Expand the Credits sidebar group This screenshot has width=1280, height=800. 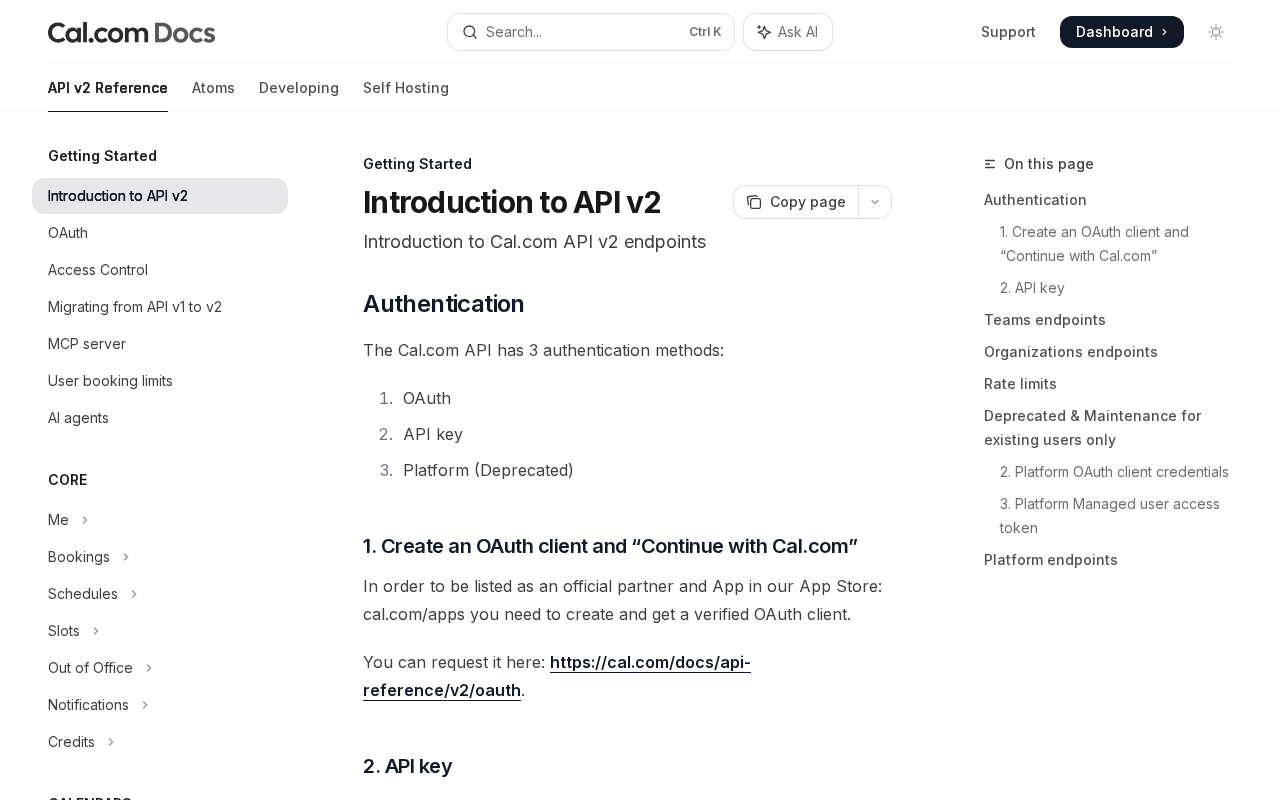(111, 742)
